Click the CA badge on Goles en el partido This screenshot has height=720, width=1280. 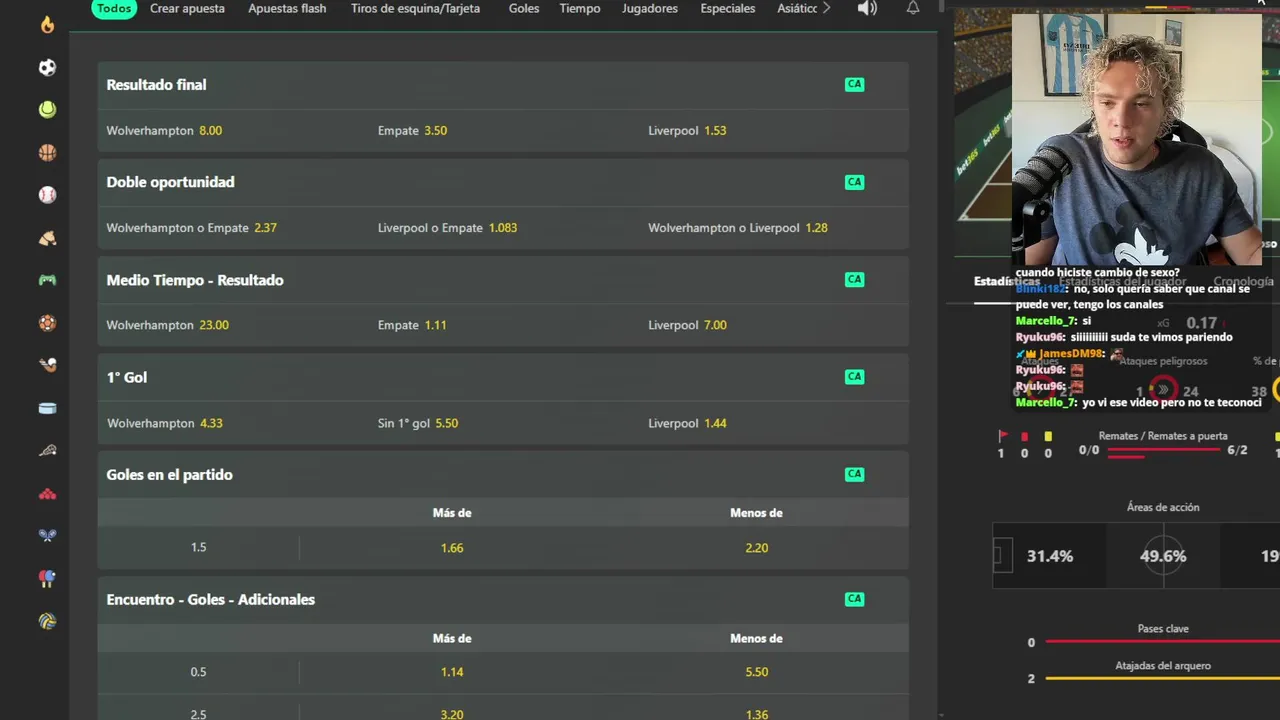tap(854, 474)
